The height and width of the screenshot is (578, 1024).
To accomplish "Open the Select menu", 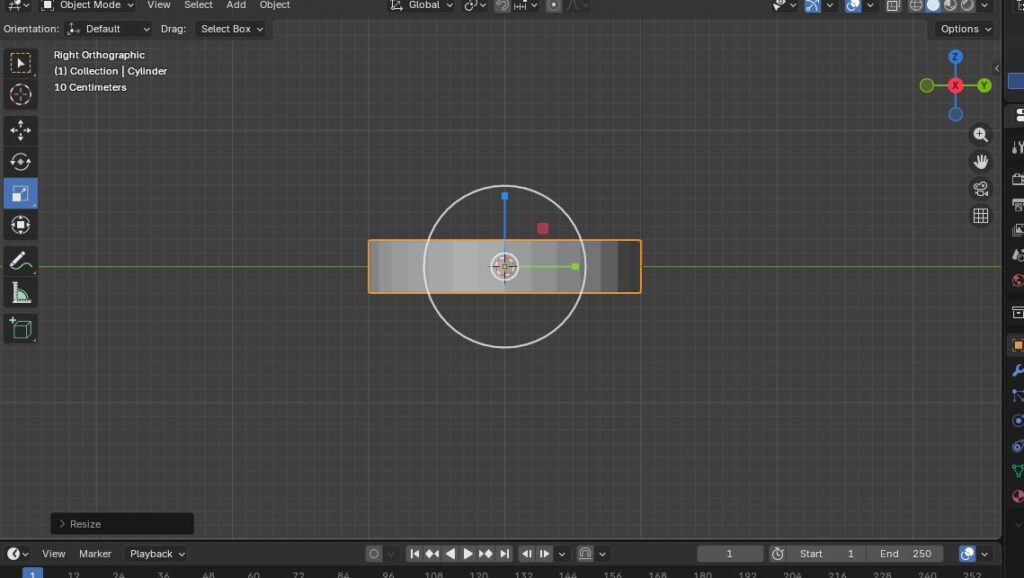I will click(x=198, y=5).
